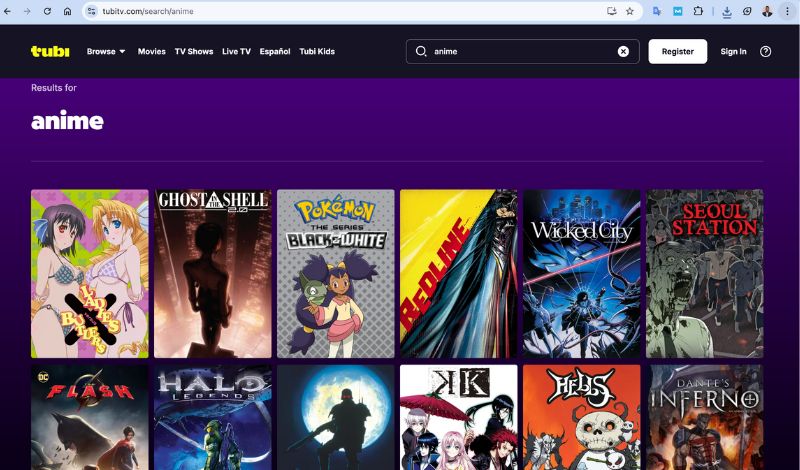Open the TV Shows section
This screenshot has width=800, height=470.
pos(194,51)
